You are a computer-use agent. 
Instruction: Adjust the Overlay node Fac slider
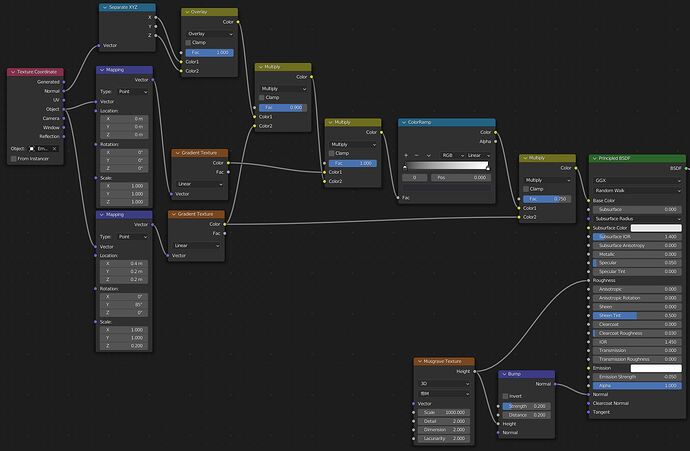[209, 52]
